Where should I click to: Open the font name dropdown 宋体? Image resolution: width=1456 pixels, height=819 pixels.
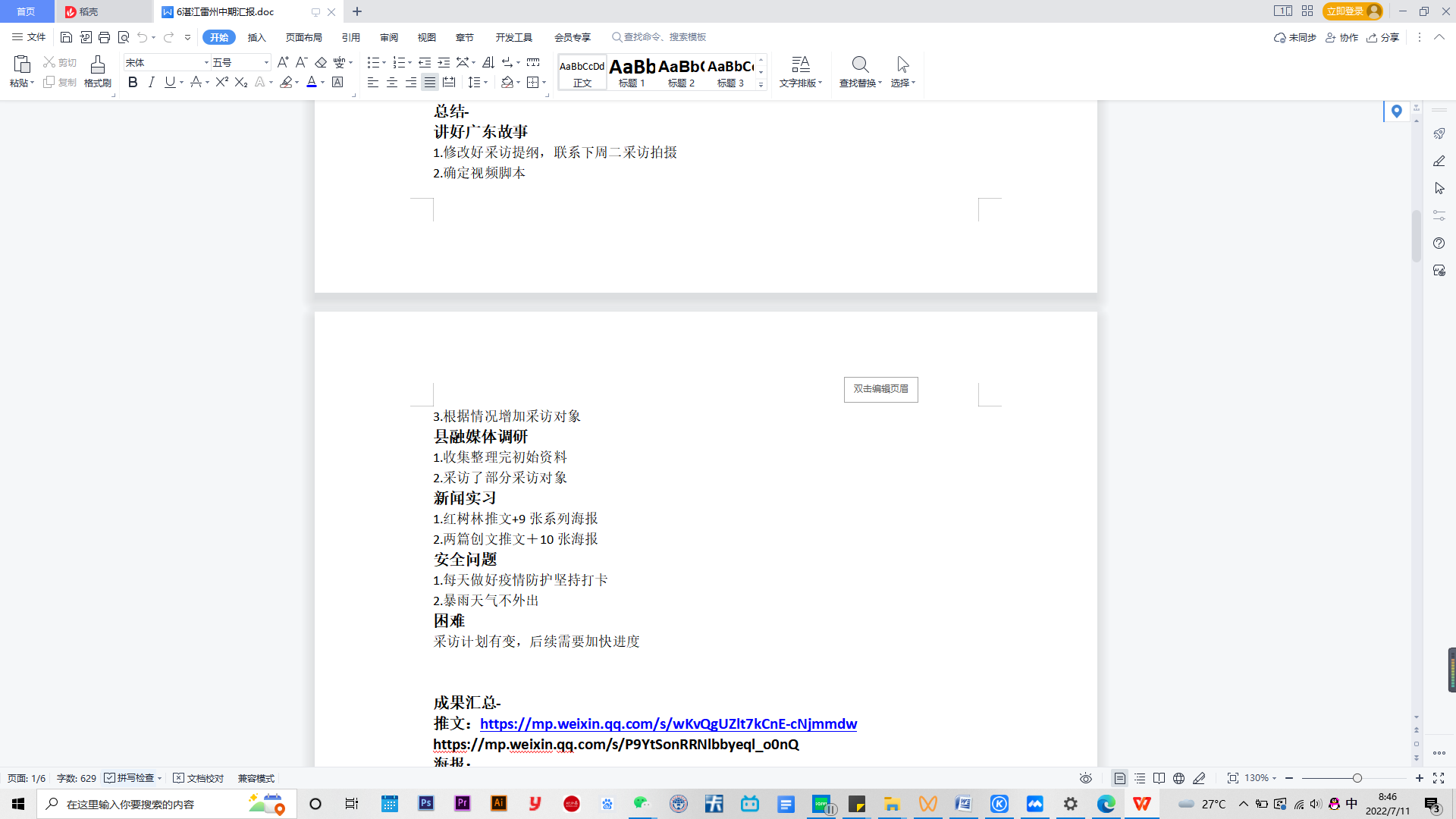pyautogui.click(x=206, y=62)
